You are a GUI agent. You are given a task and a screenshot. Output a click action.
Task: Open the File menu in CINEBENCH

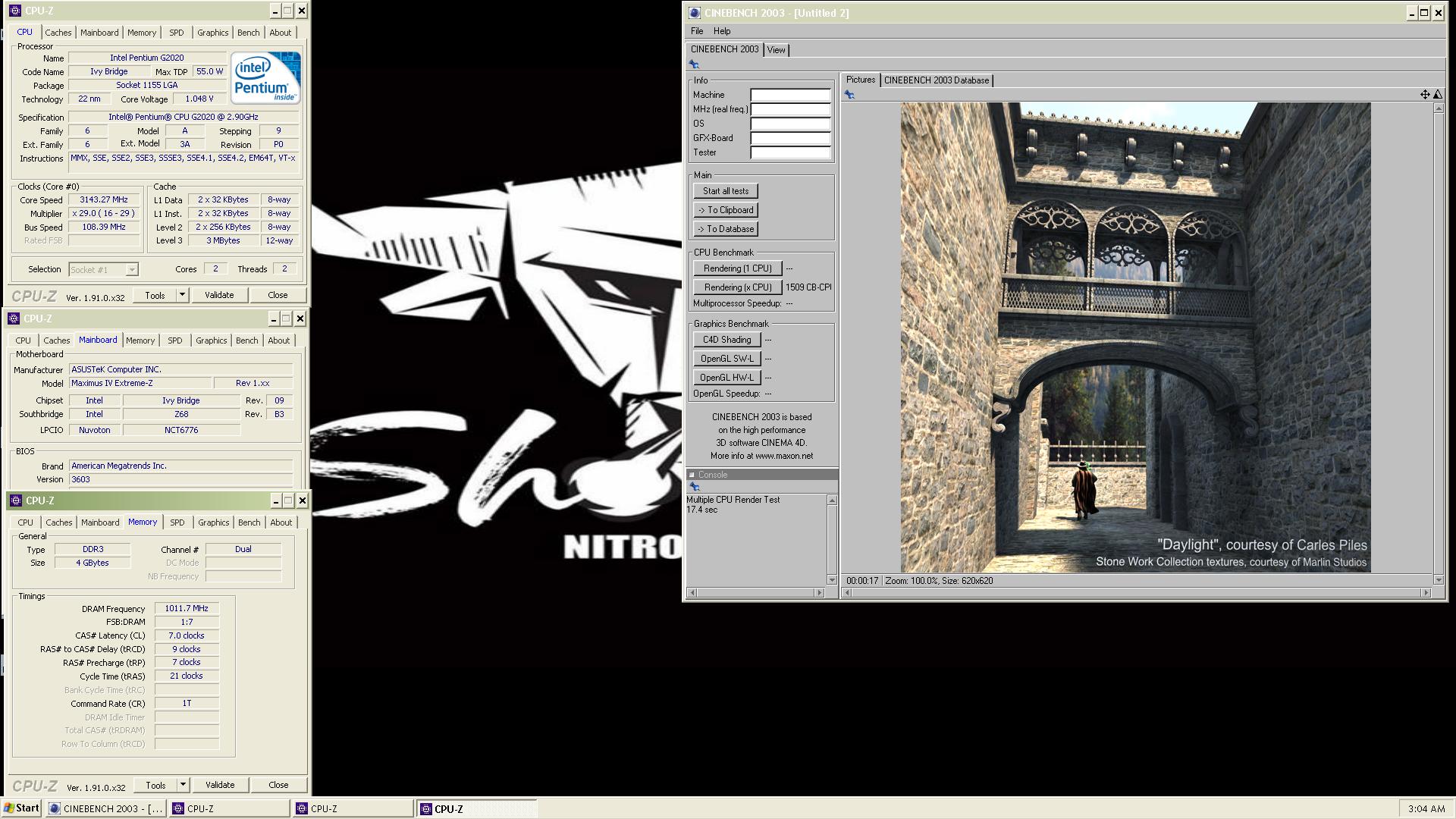(697, 31)
